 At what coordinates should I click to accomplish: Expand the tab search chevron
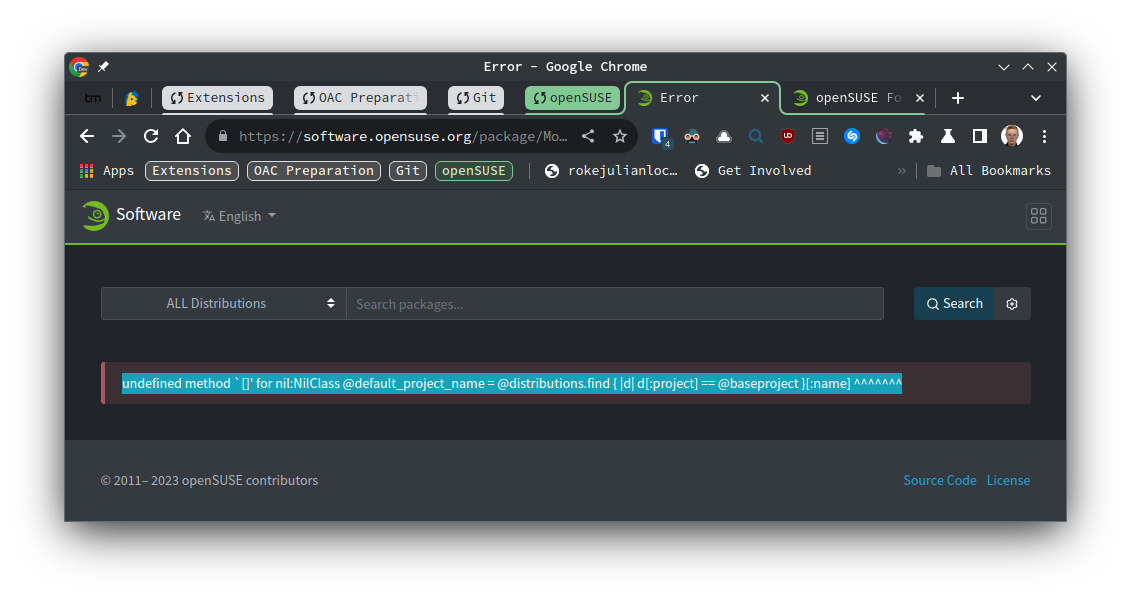tap(1036, 98)
